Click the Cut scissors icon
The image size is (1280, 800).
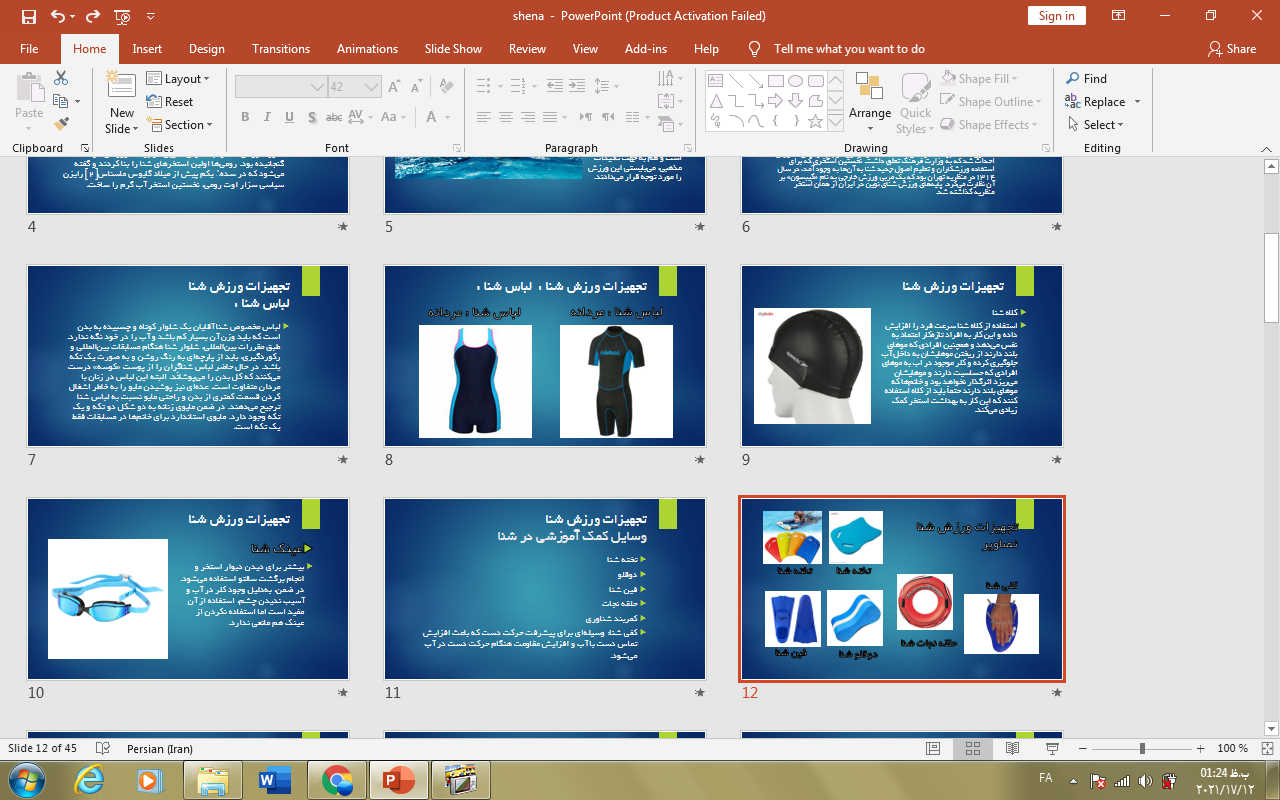coord(61,78)
